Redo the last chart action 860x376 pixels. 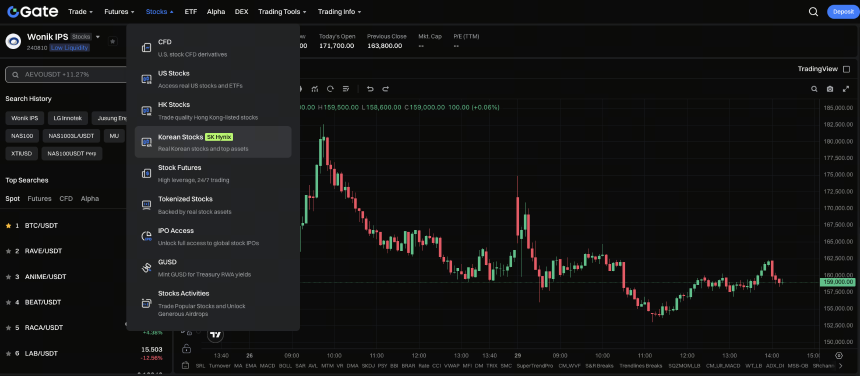[x=386, y=89]
